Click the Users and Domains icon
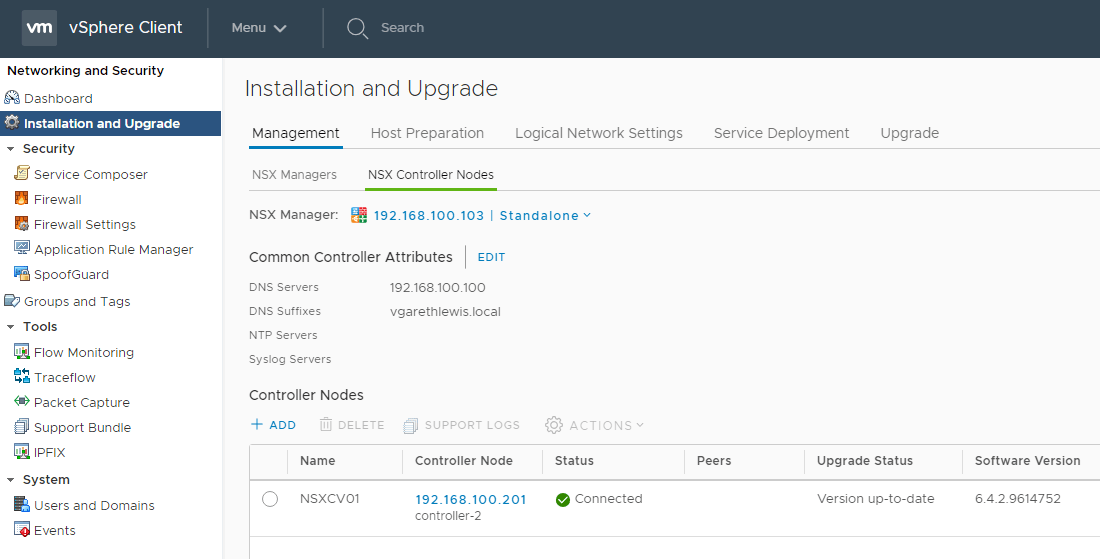Viewport: 1100px width, 559px height. pyautogui.click(x=22, y=504)
